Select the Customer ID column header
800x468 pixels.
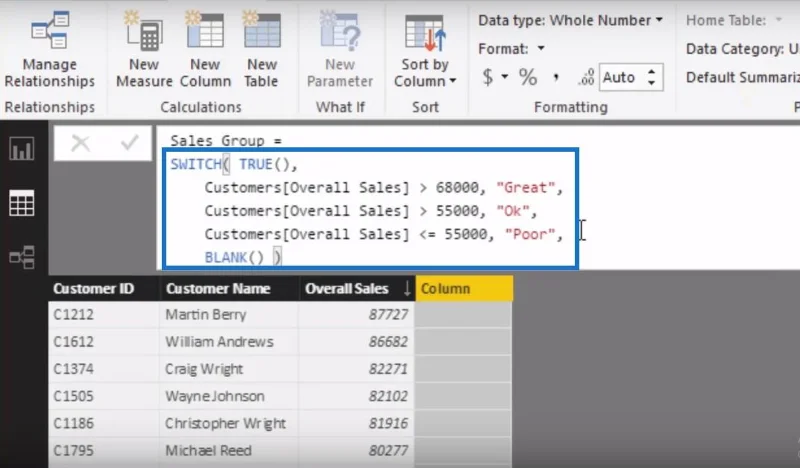pos(104,288)
